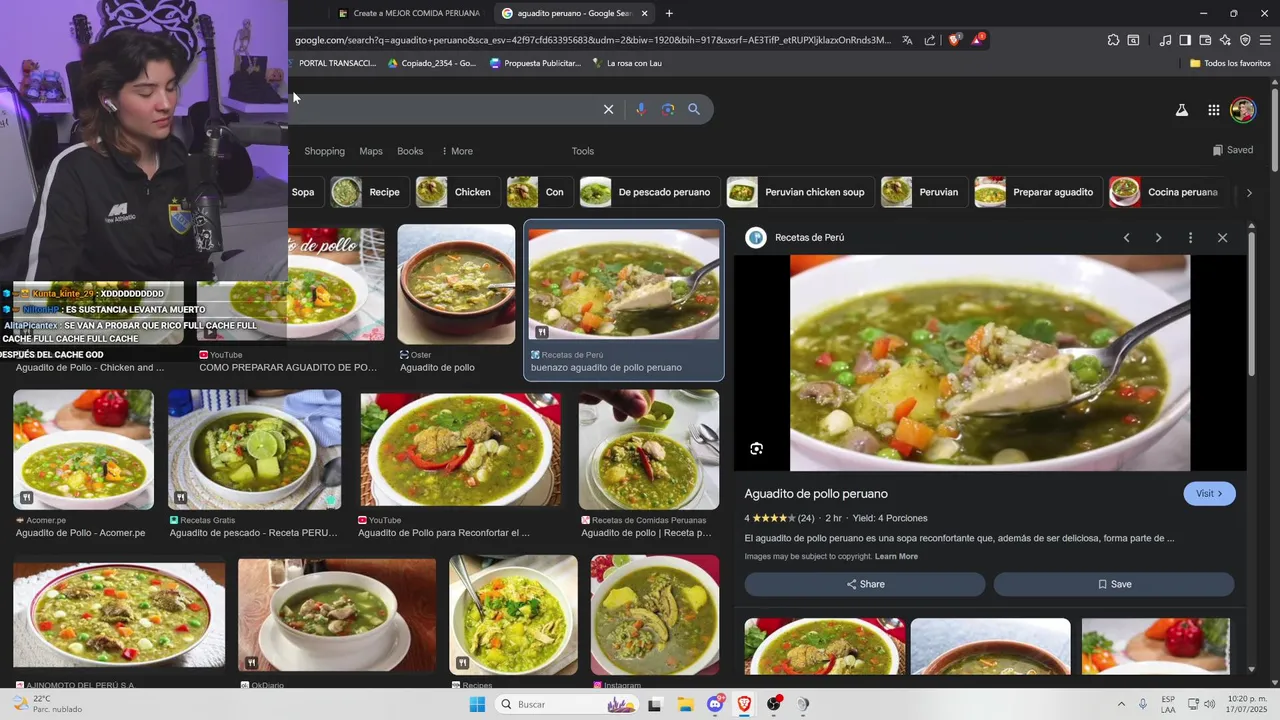
Task: Open Discord from the taskbar
Action: tap(715, 704)
